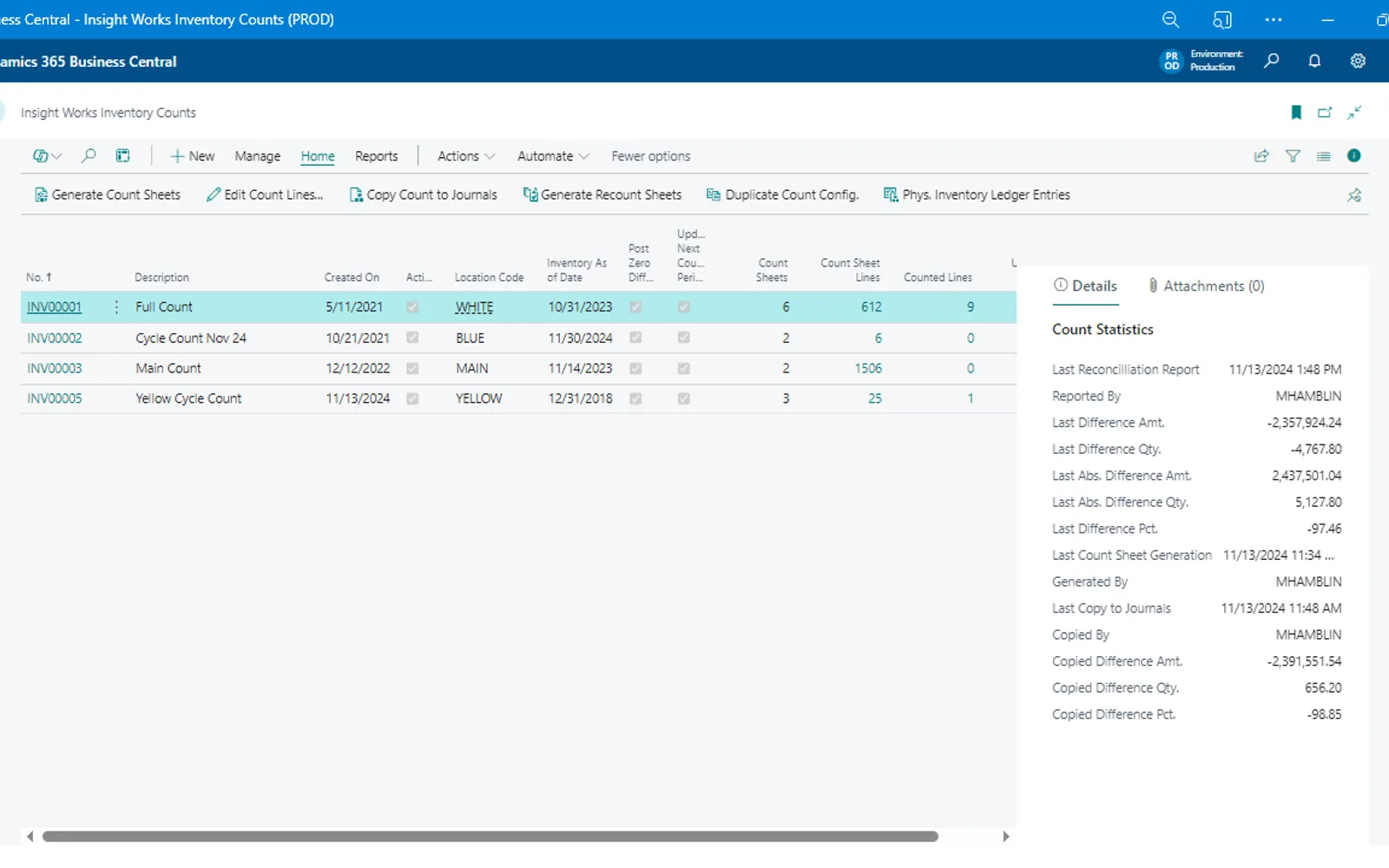Image resolution: width=1389 pixels, height=868 pixels.
Task: Toggle Post Zero Diff checkbox for Yellow Cycle Count
Action: (635, 398)
